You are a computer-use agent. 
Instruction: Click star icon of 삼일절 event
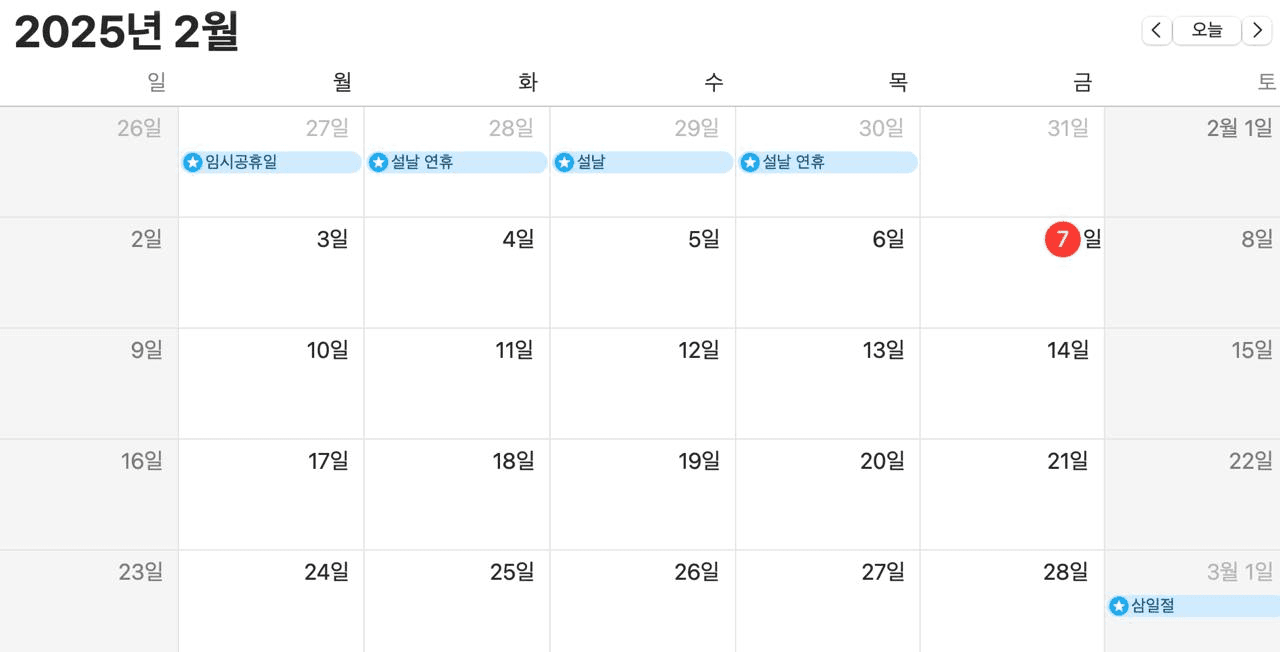click(1119, 606)
